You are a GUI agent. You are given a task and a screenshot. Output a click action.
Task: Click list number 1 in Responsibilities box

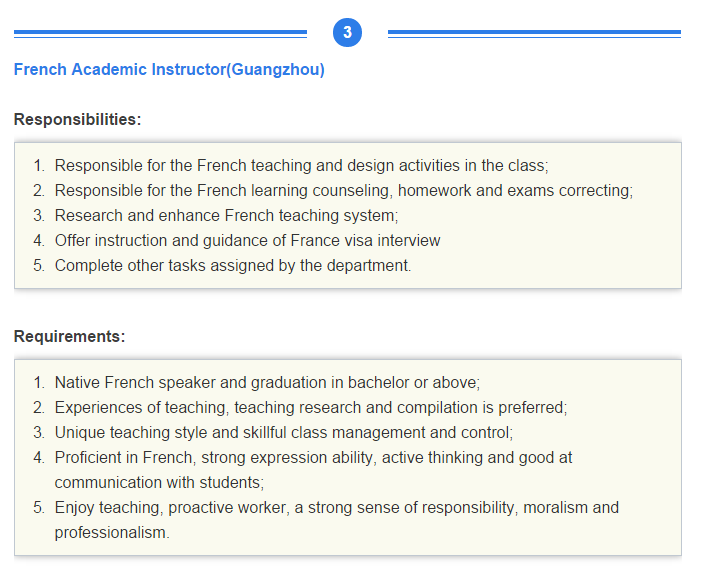click(x=39, y=165)
